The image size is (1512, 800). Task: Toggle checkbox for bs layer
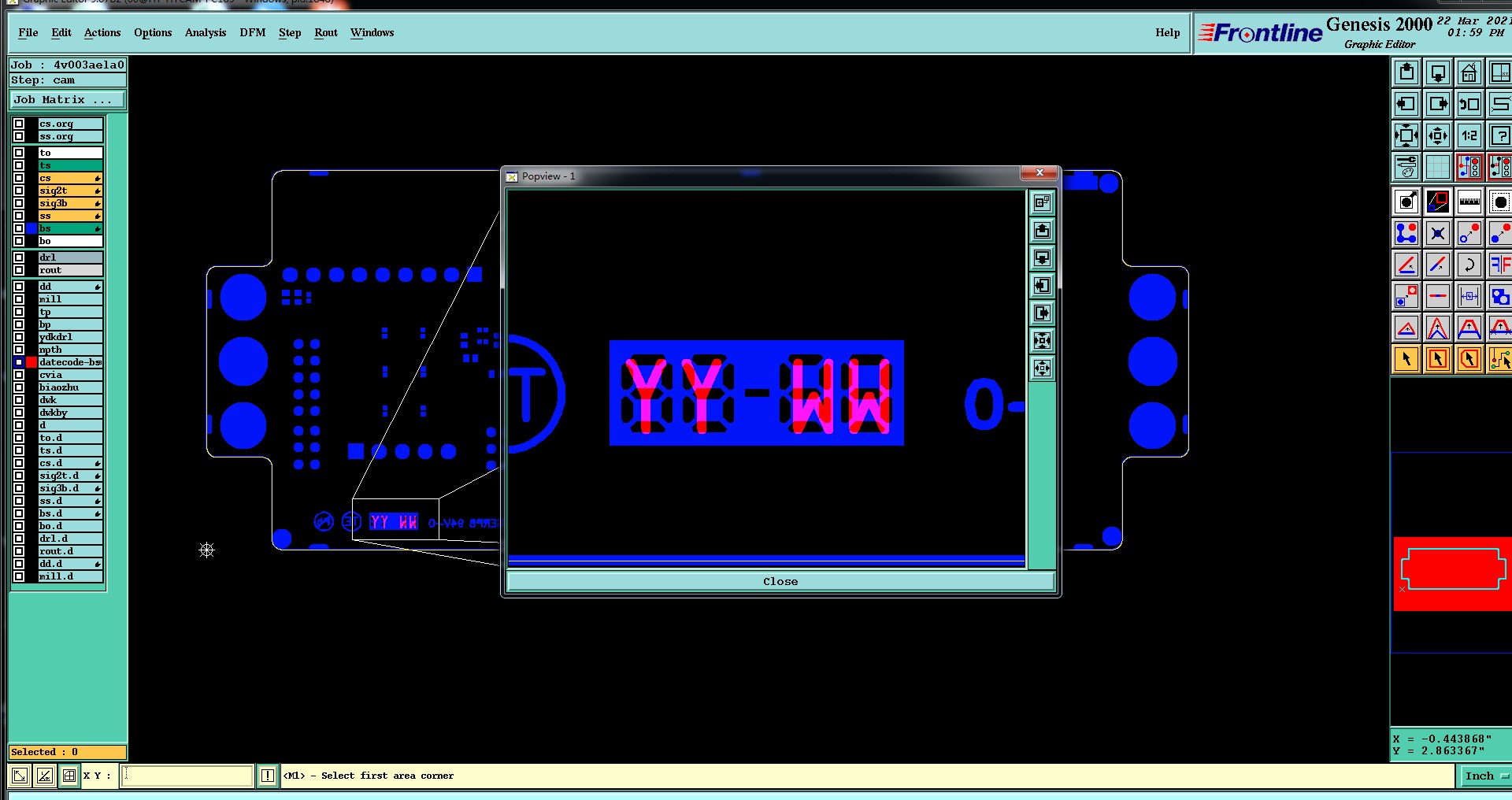(x=19, y=228)
